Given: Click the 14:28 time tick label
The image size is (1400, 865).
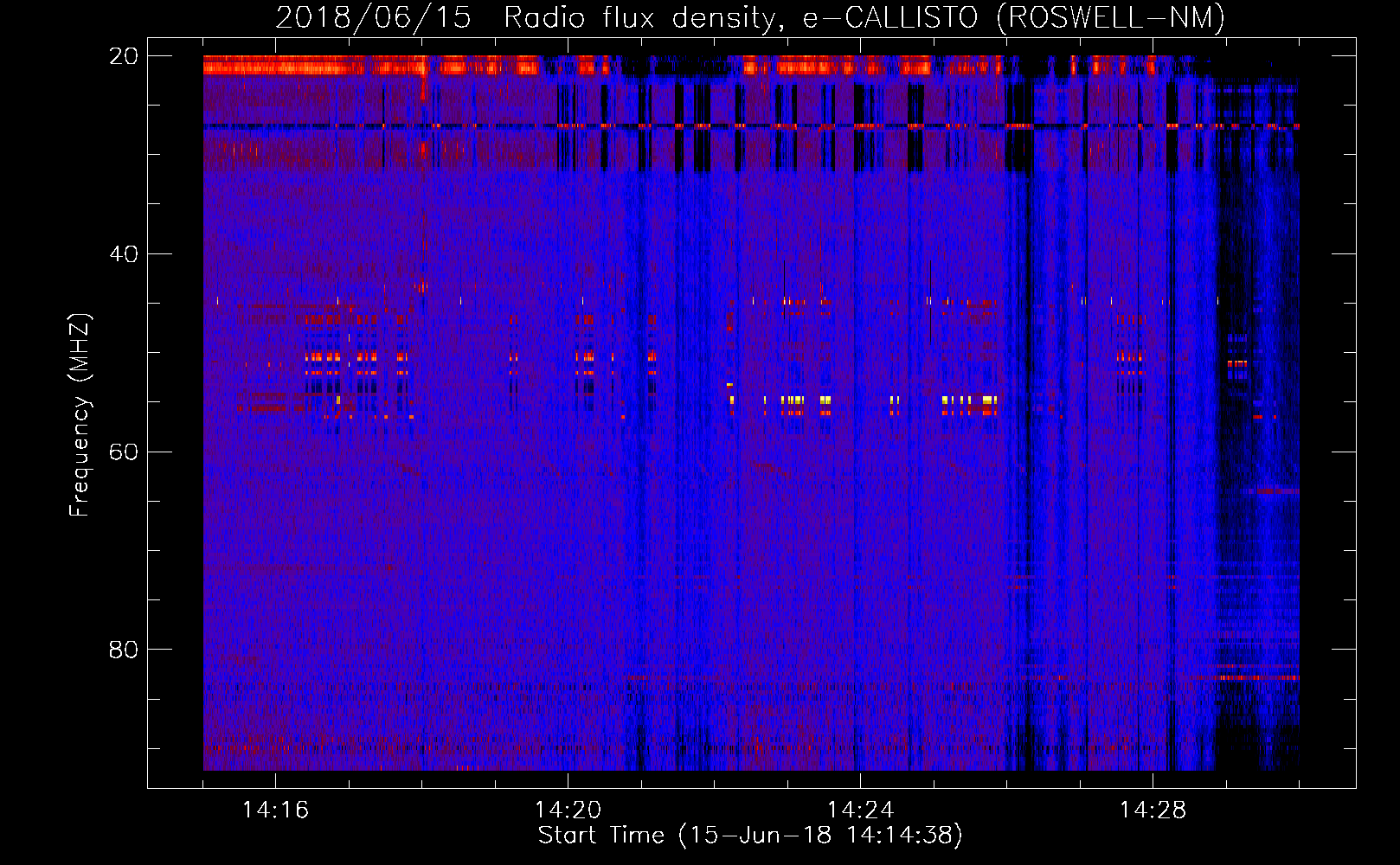Looking at the screenshot, I should point(1153,811).
